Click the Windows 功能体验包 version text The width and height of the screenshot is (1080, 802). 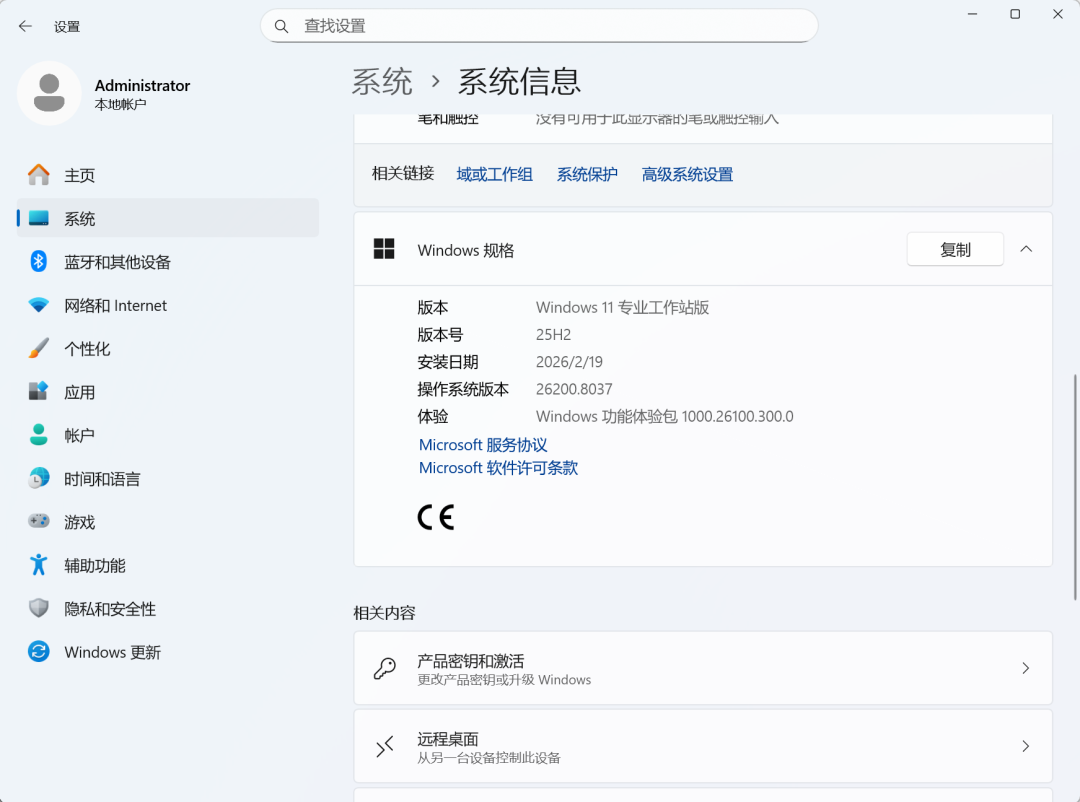665,416
